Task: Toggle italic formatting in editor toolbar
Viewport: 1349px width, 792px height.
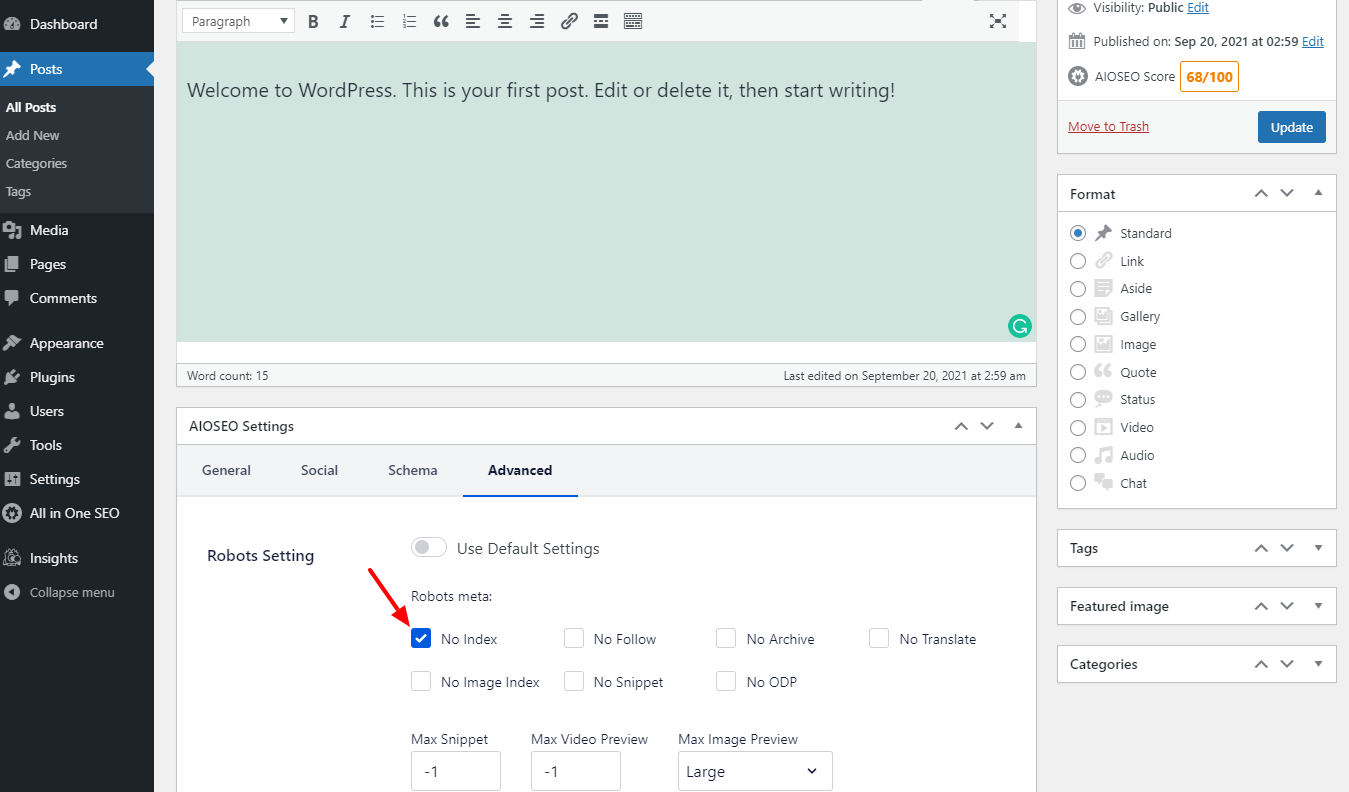Action: point(345,21)
